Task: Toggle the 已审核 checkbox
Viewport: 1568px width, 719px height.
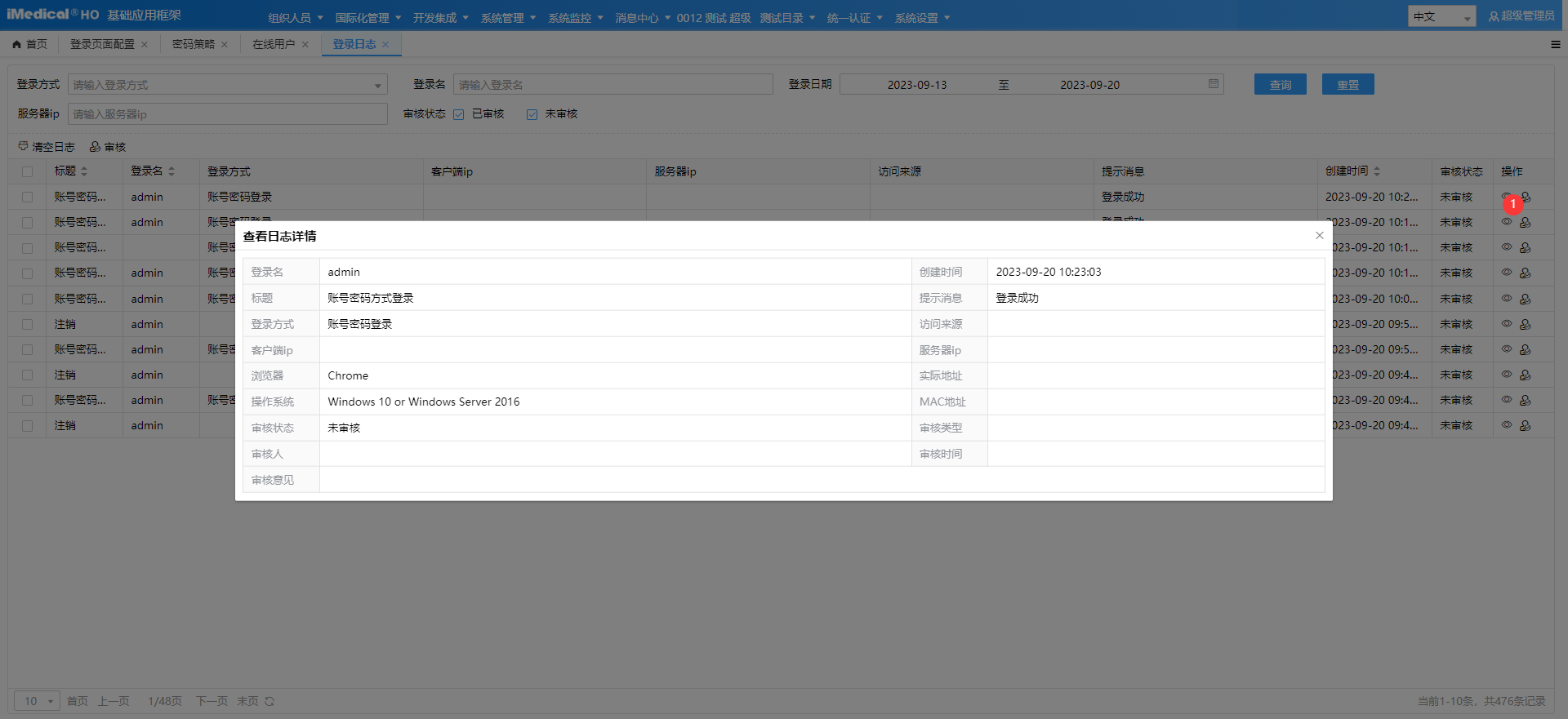Action: [x=459, y=114]
